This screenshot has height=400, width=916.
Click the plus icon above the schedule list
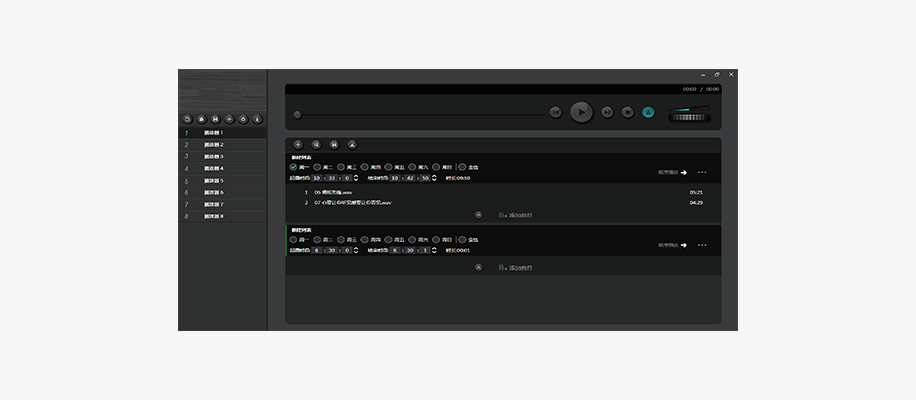click(x=298, y=144)
